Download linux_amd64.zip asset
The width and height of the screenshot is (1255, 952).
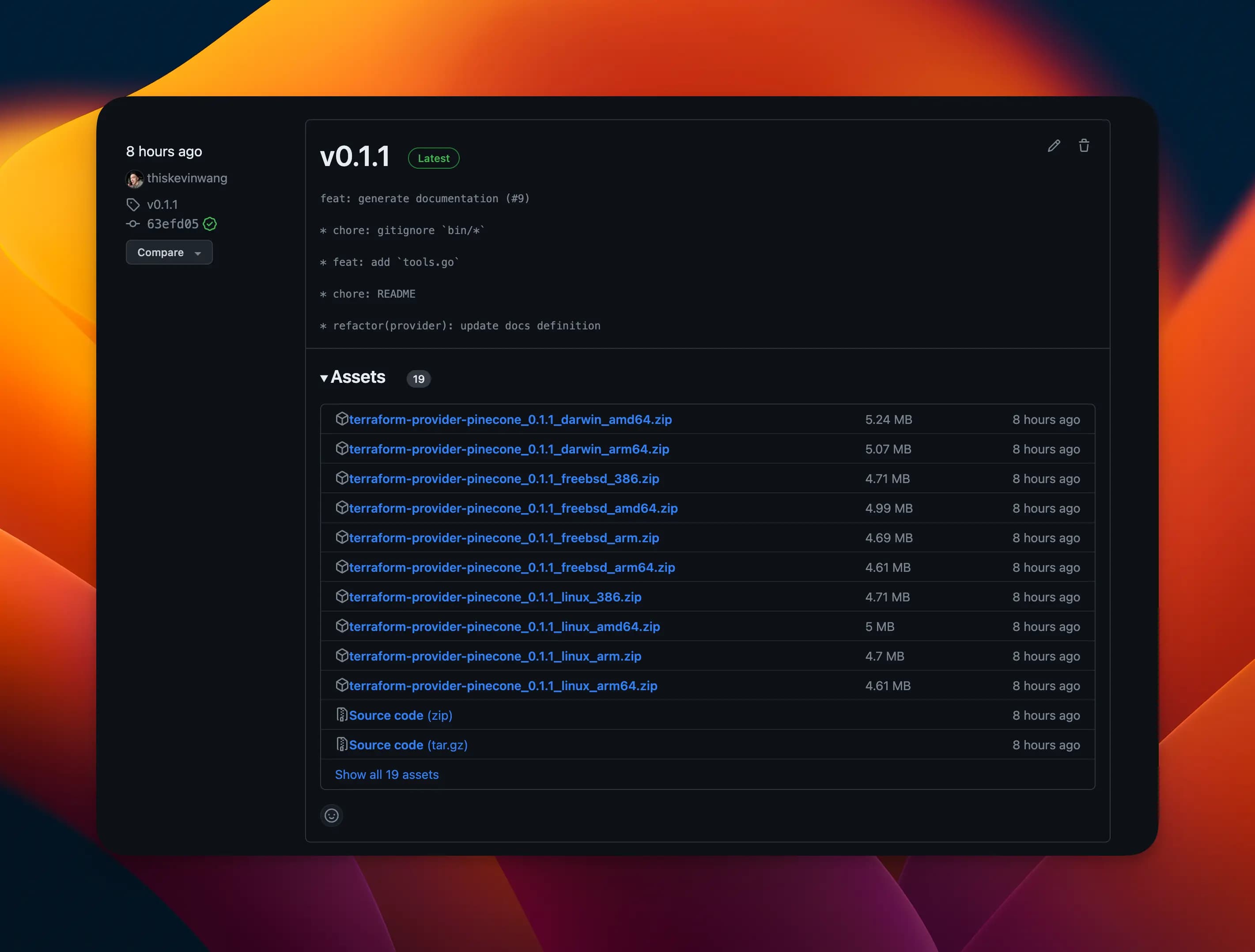(x=504, y=626)
